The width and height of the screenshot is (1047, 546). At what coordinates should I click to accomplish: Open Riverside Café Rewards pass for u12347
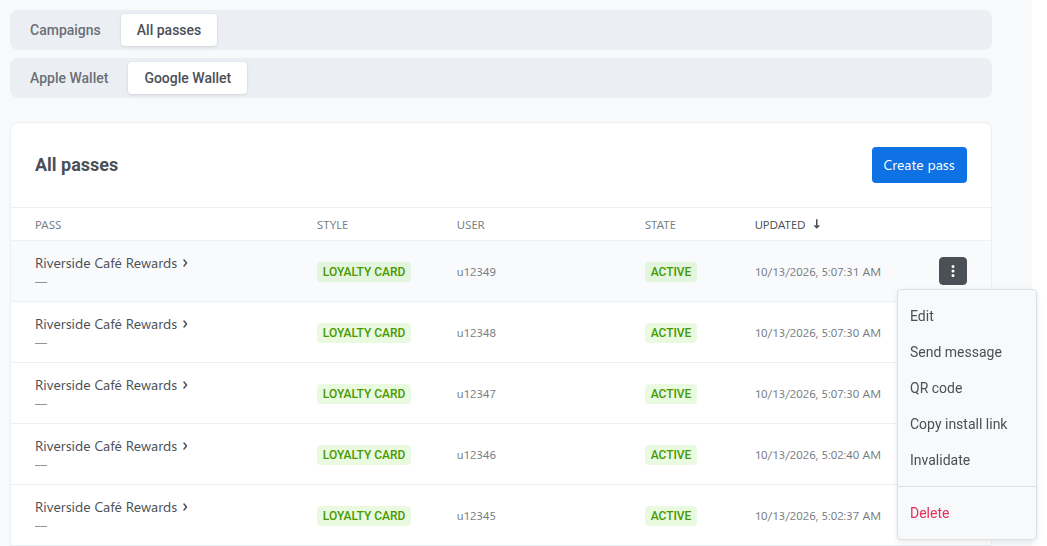click(x=112, y=385)
